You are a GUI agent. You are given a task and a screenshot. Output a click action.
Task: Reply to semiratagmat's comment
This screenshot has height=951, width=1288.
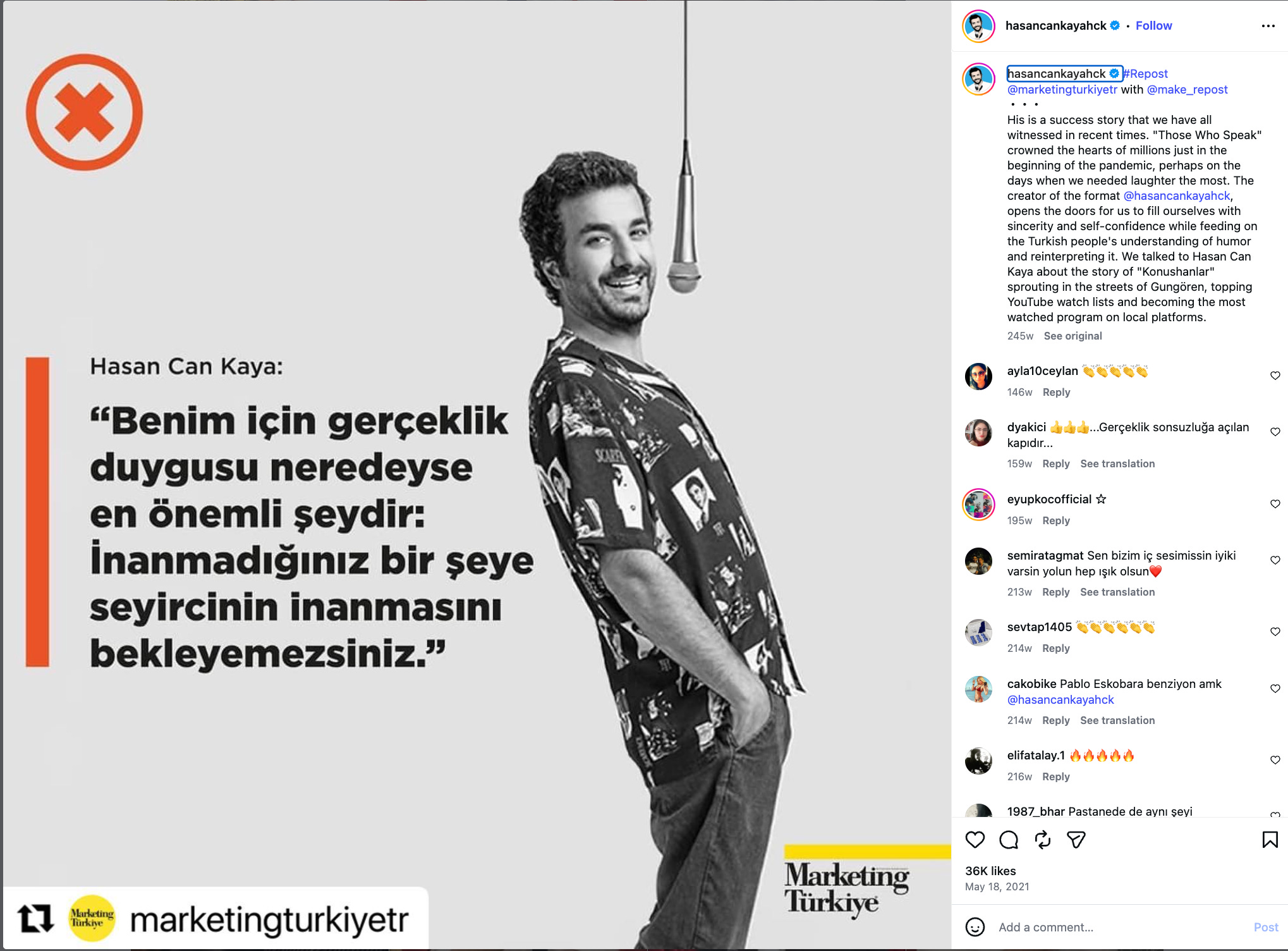pos(1055,592)
